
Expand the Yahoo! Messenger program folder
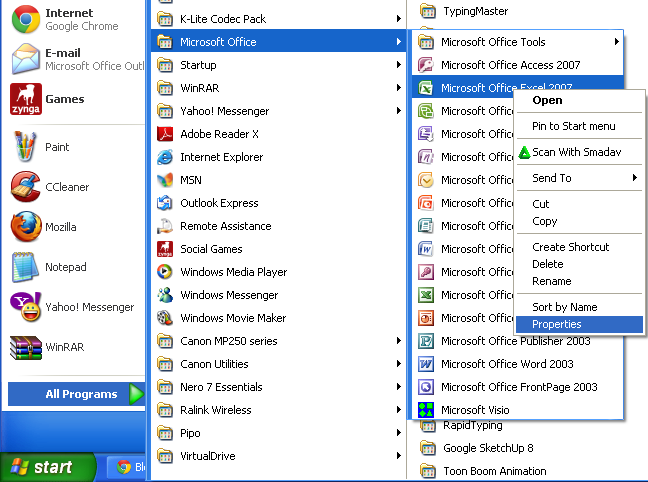(x=278, y=111)
